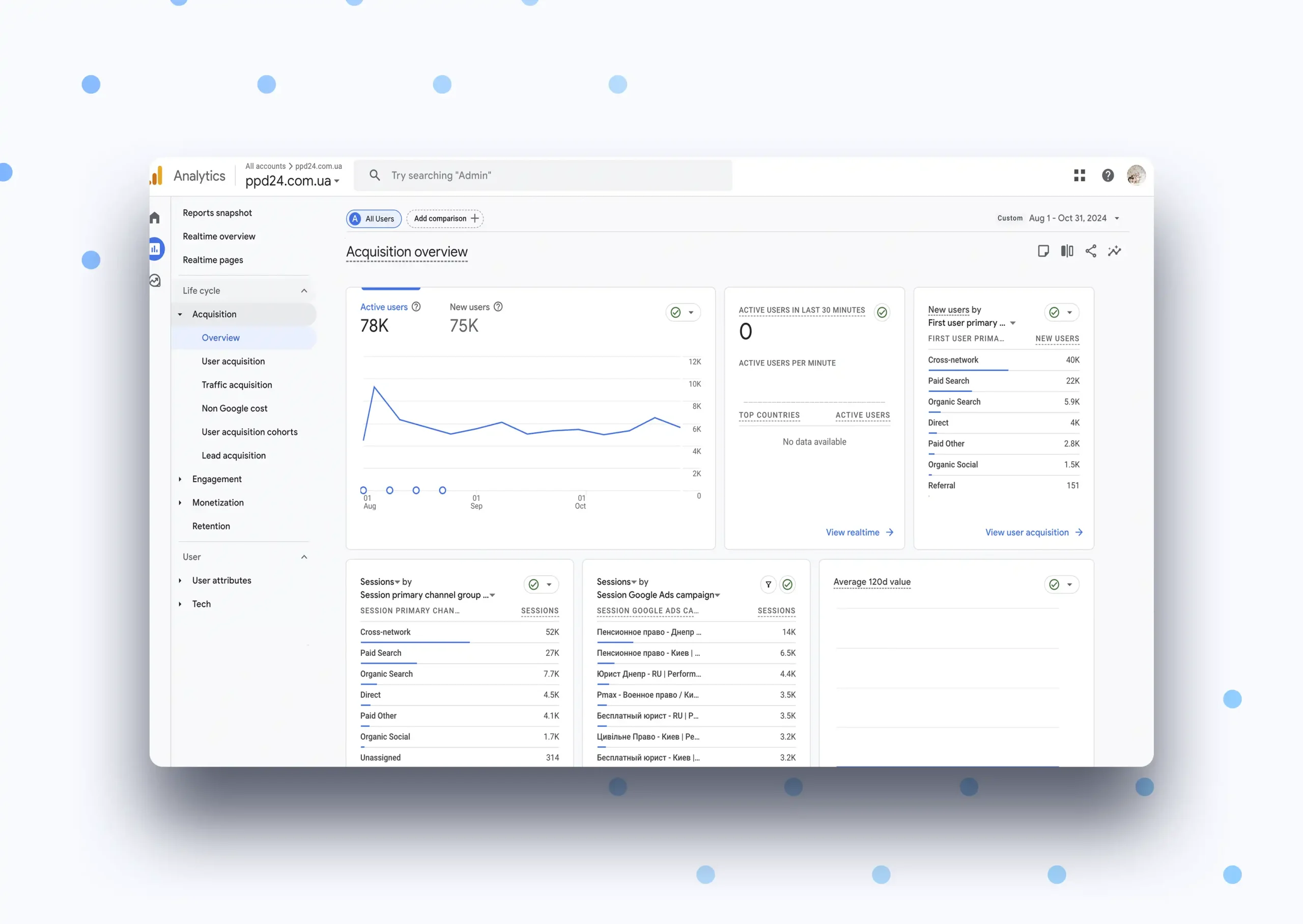Image resolution: width=1303 pixels, height=924 pixels.
Task: Click the Average 120d value title
Action: coord(871,581)
